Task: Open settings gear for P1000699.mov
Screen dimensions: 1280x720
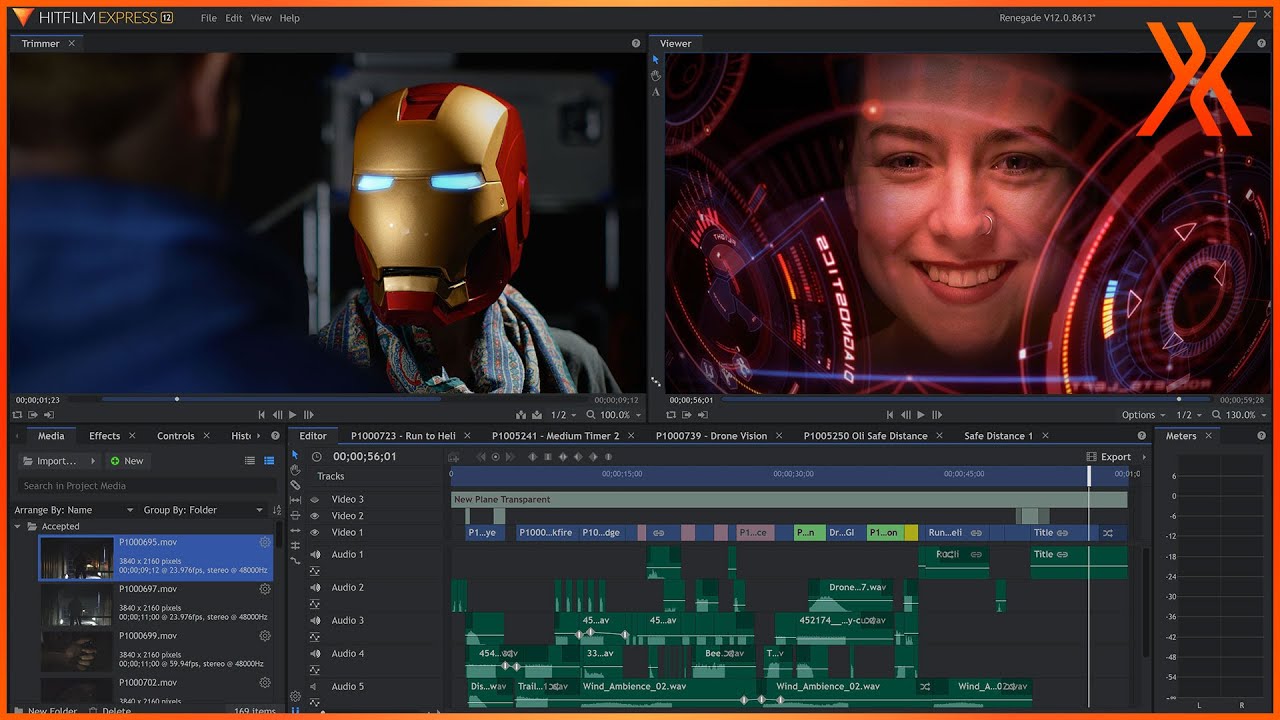Action: point(265,635)
